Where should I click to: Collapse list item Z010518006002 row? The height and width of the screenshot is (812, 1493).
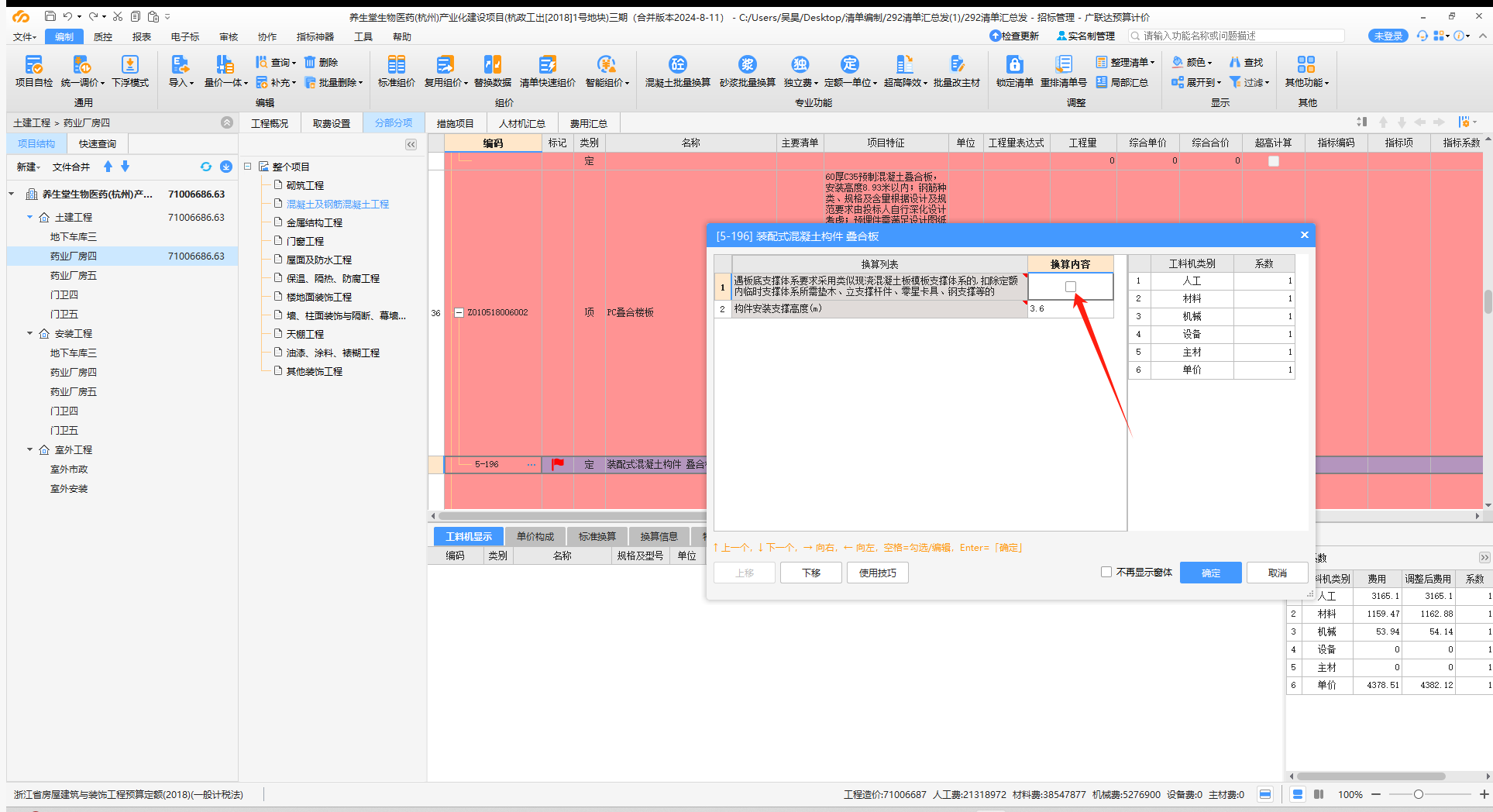459,313
